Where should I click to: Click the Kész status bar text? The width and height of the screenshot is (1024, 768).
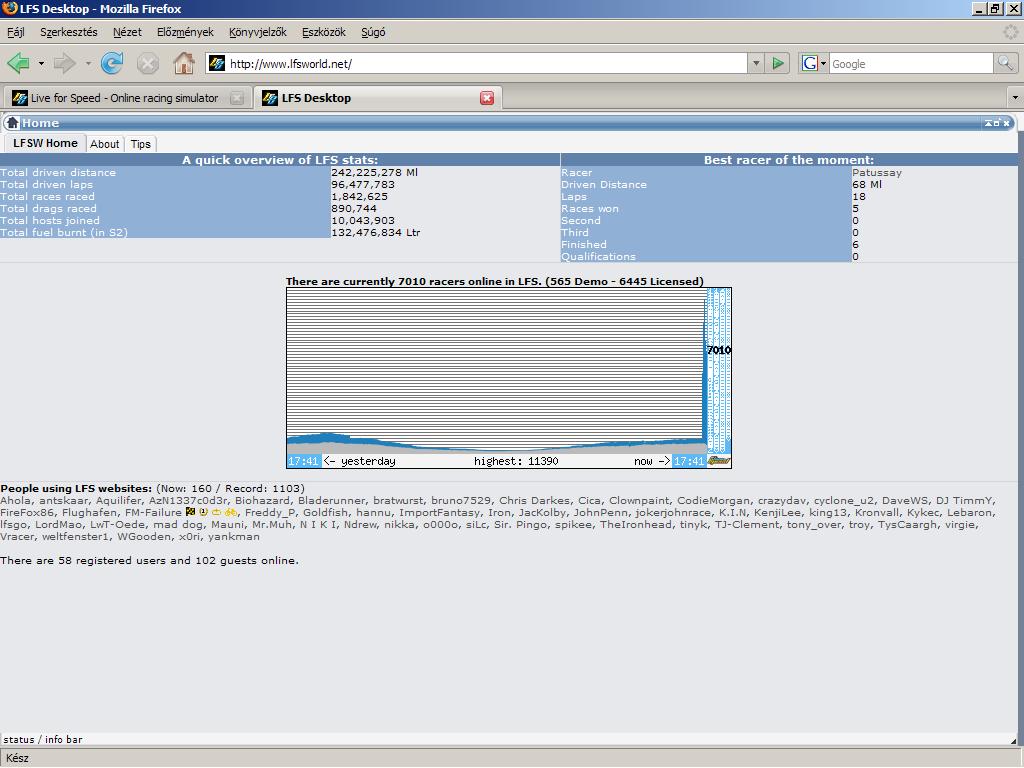17,758
